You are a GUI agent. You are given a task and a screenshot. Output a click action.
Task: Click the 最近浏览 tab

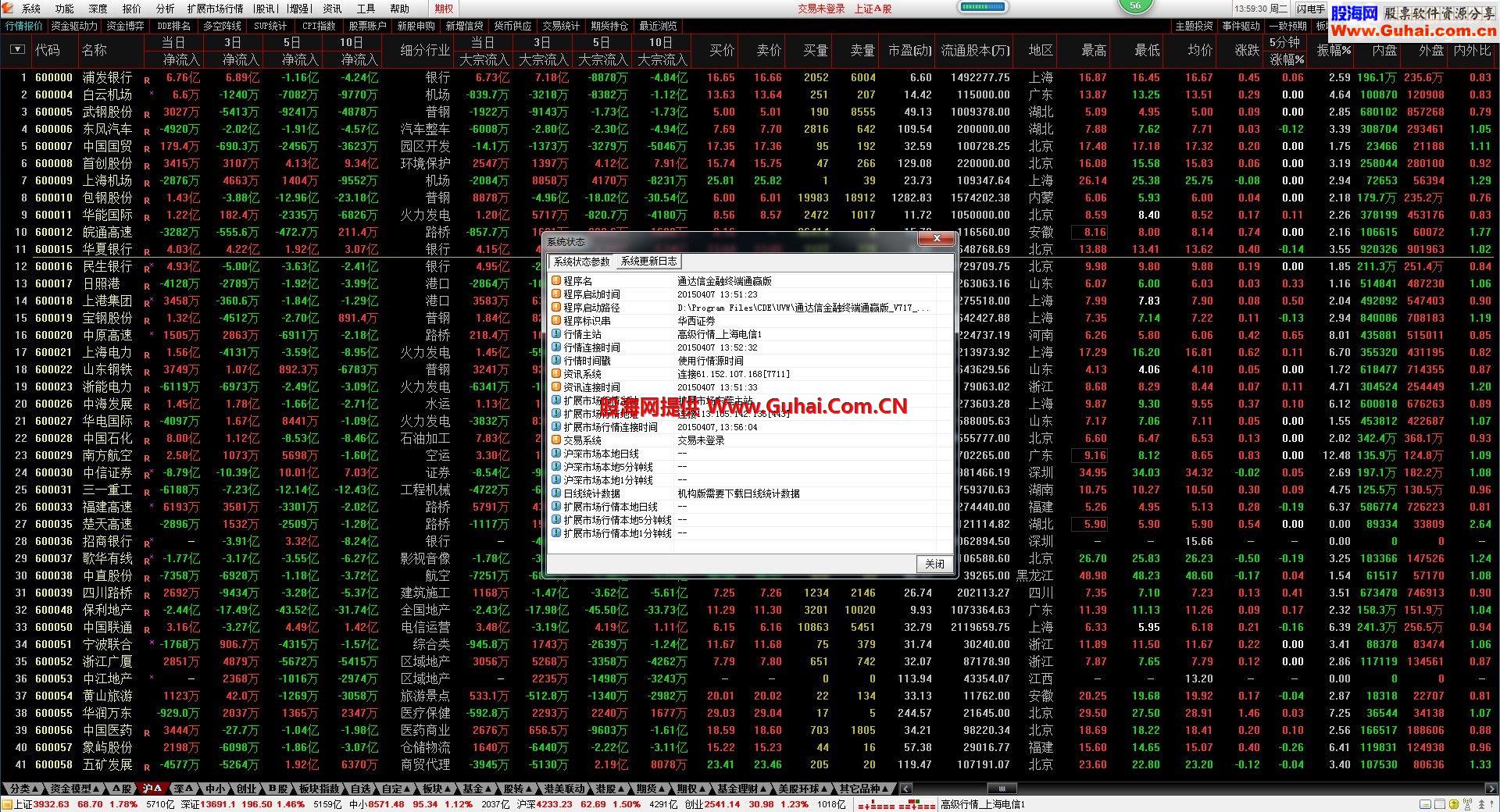coord(658,26)
